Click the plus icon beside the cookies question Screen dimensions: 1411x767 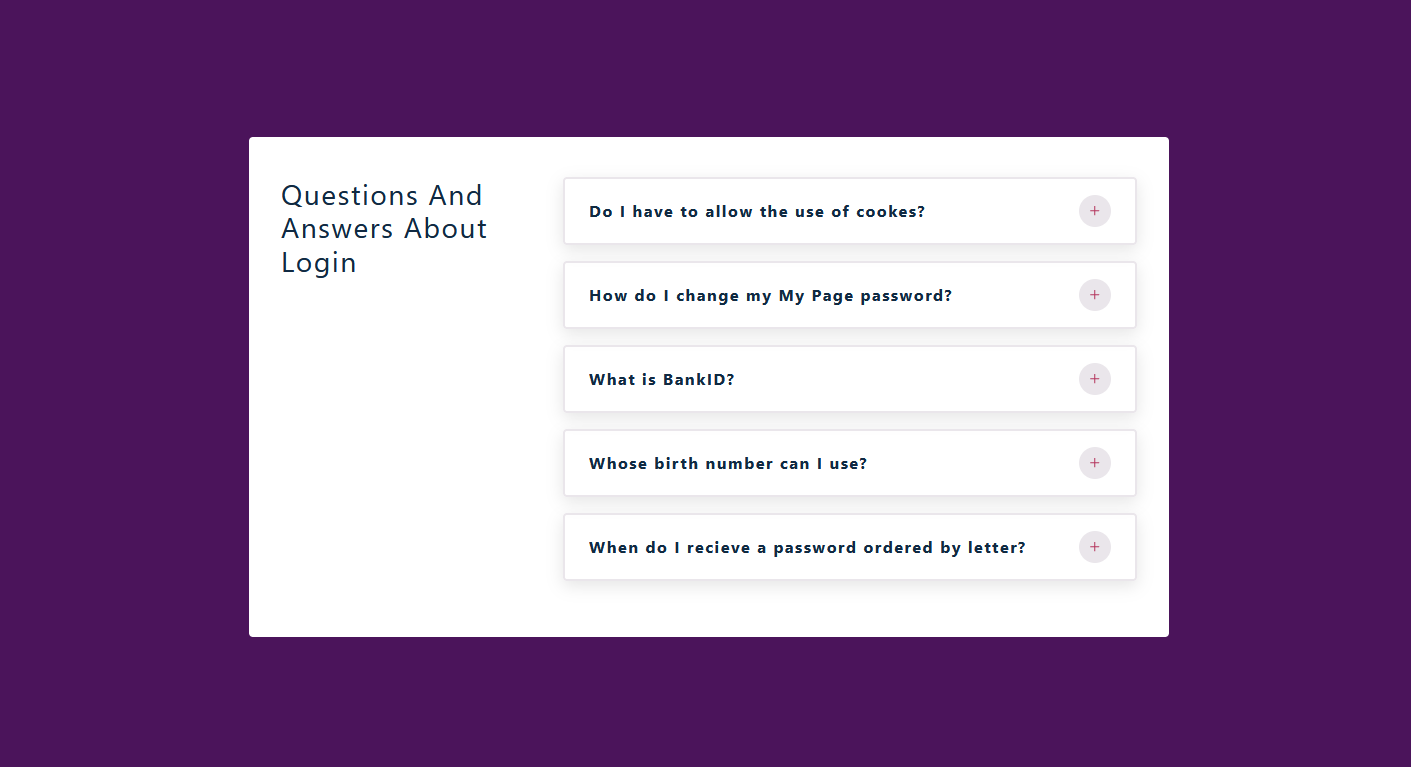point(1094,211)
